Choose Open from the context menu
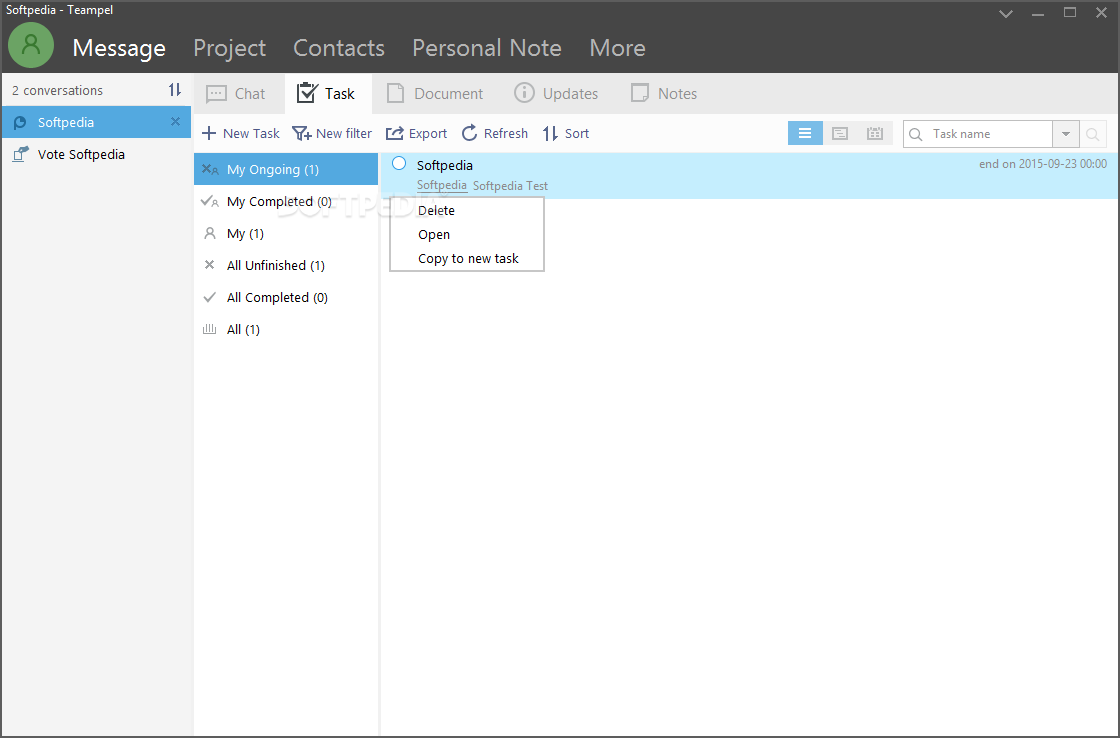The width and height of the screenshot is (1120, 738). pos(466,234)
